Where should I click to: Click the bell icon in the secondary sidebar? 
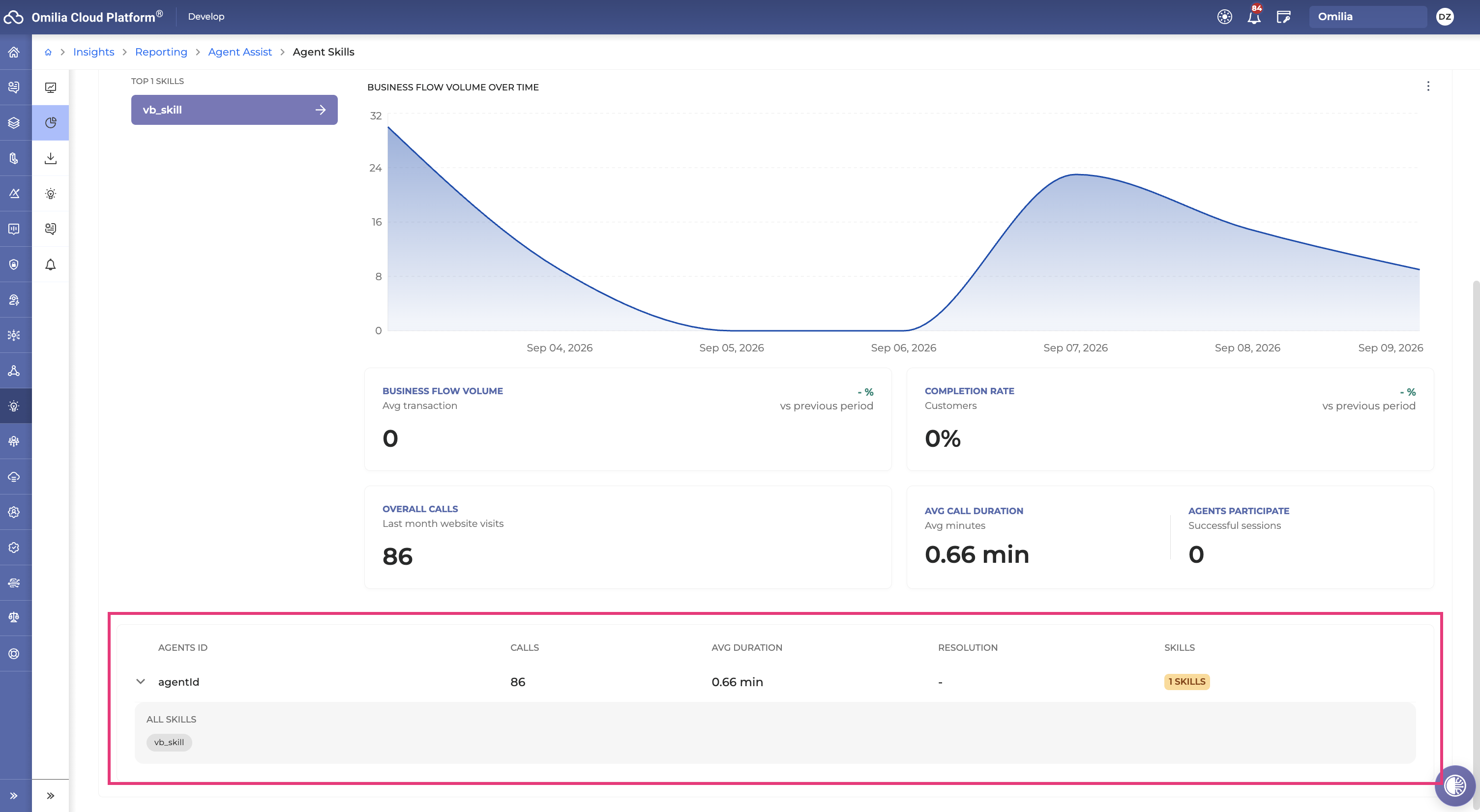coord(51,264)
